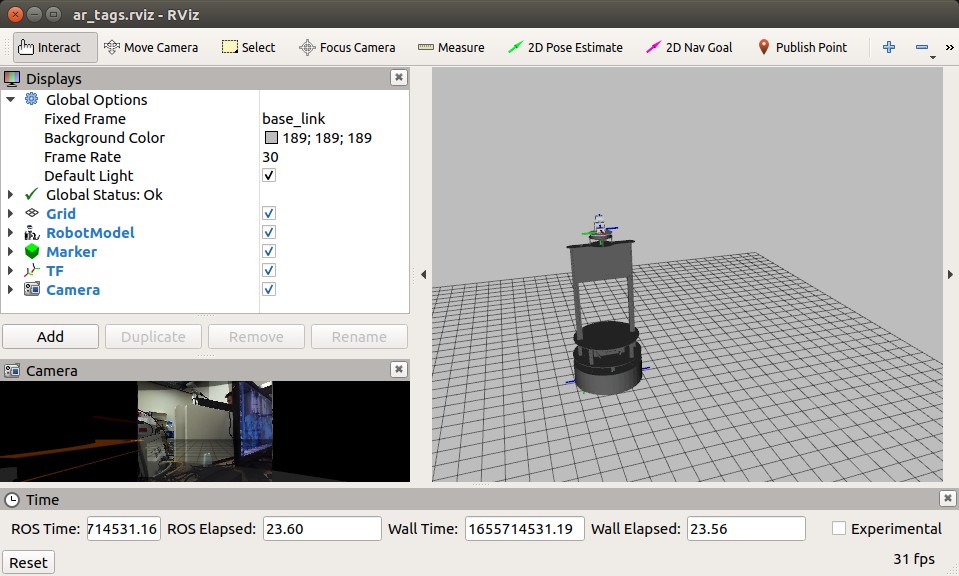Expand the Marker display properties
The image size is (959, 576).
10,251
